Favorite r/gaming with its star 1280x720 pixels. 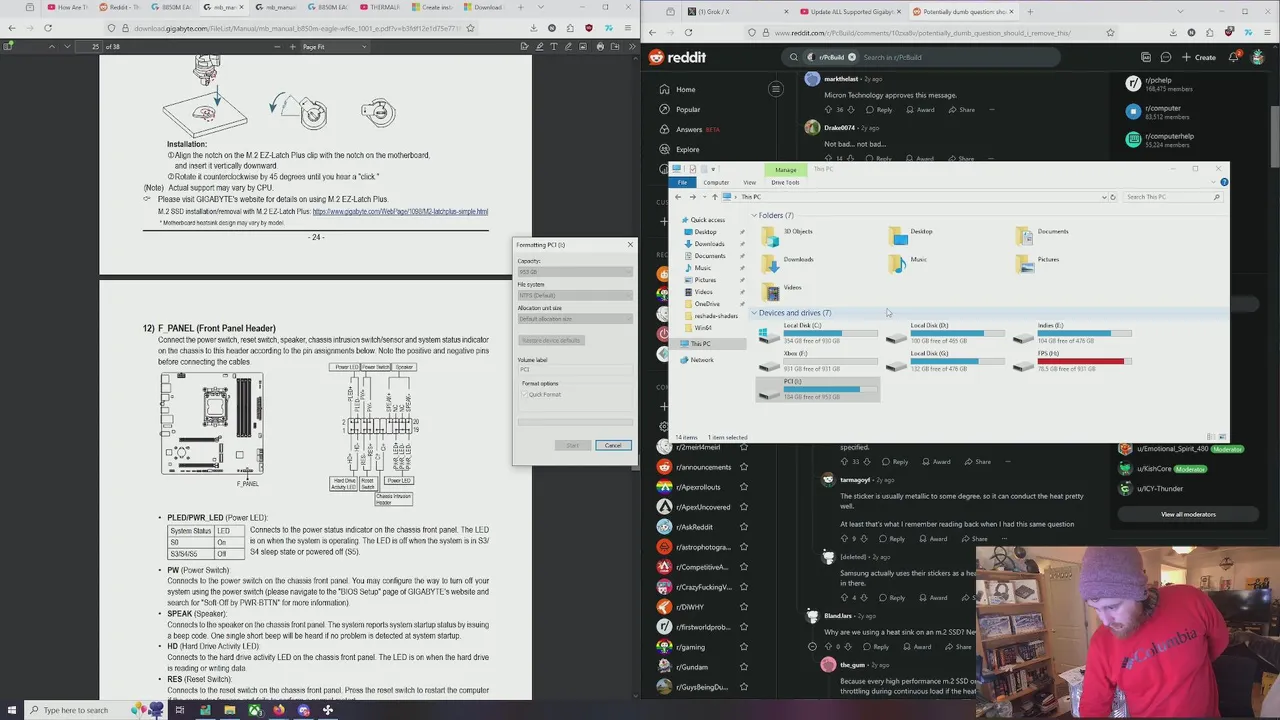click(x=743, y=647)
